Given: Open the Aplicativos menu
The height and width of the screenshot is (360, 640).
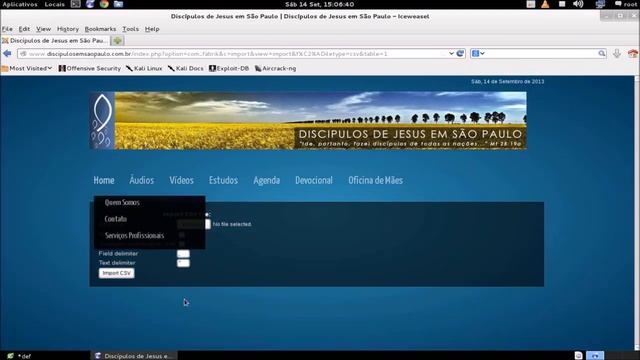Looking at the screenshot, I should pos(20,4).
